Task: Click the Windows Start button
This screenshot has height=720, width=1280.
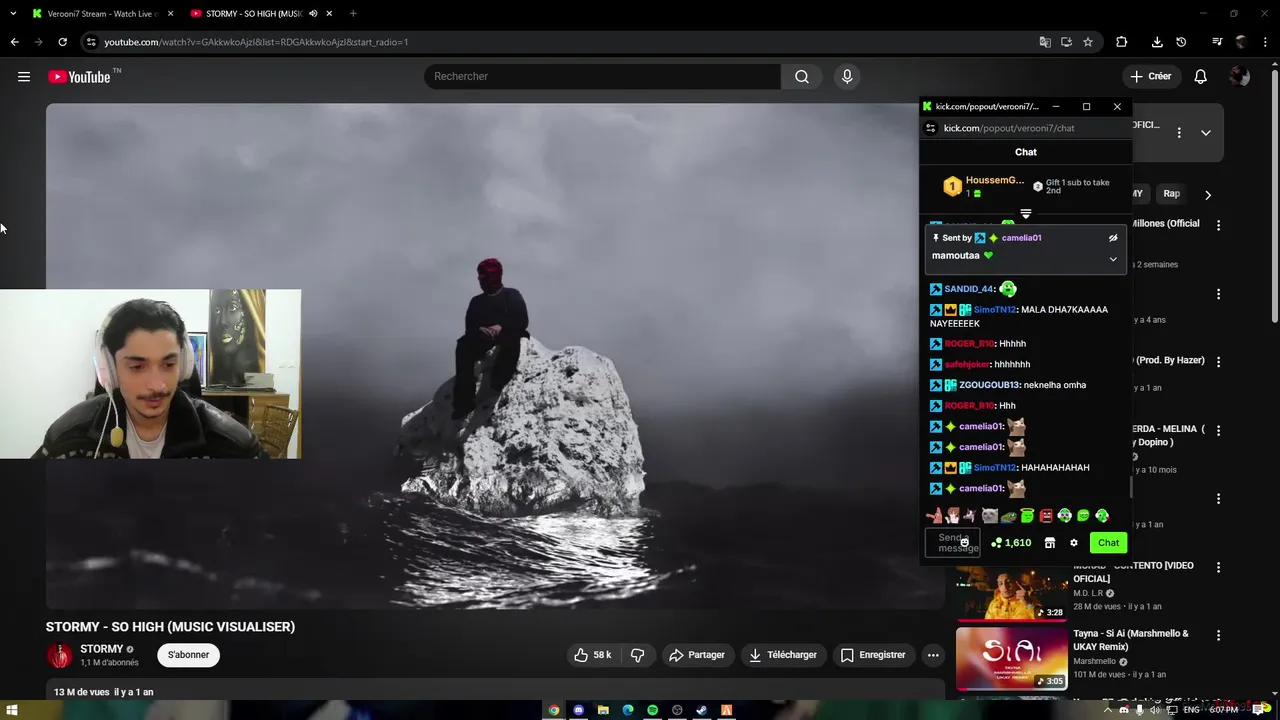Action: 12,710
